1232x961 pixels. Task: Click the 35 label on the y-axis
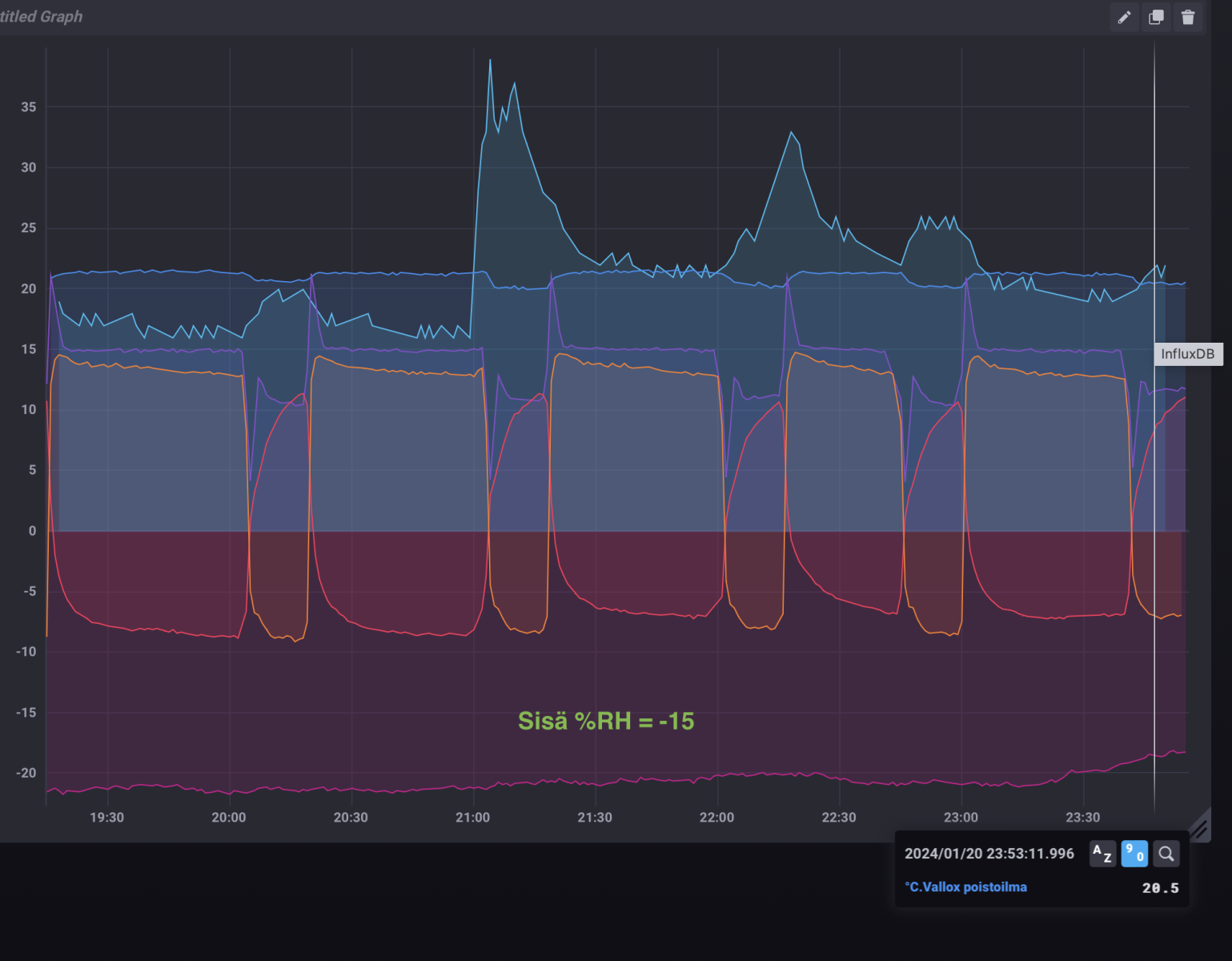tap(28, 107)
